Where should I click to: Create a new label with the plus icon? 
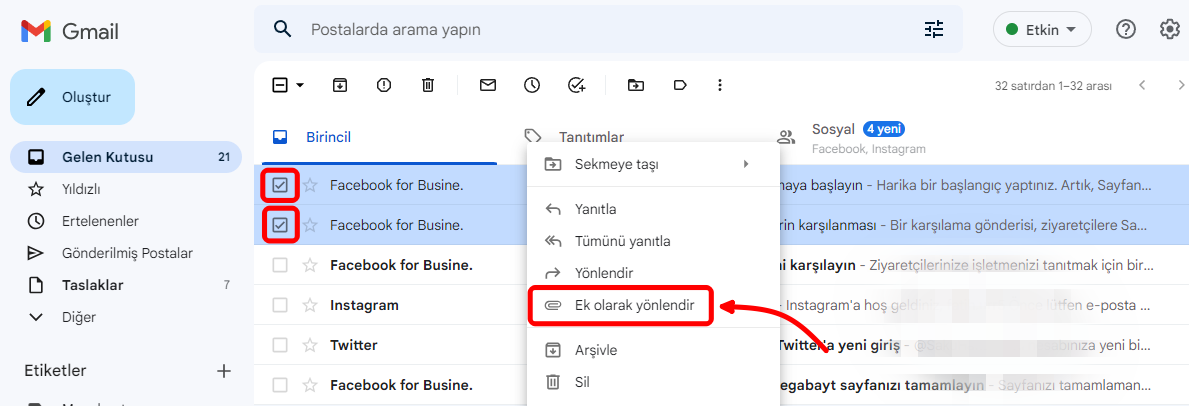pyautogui.click(x=224, y=371)
